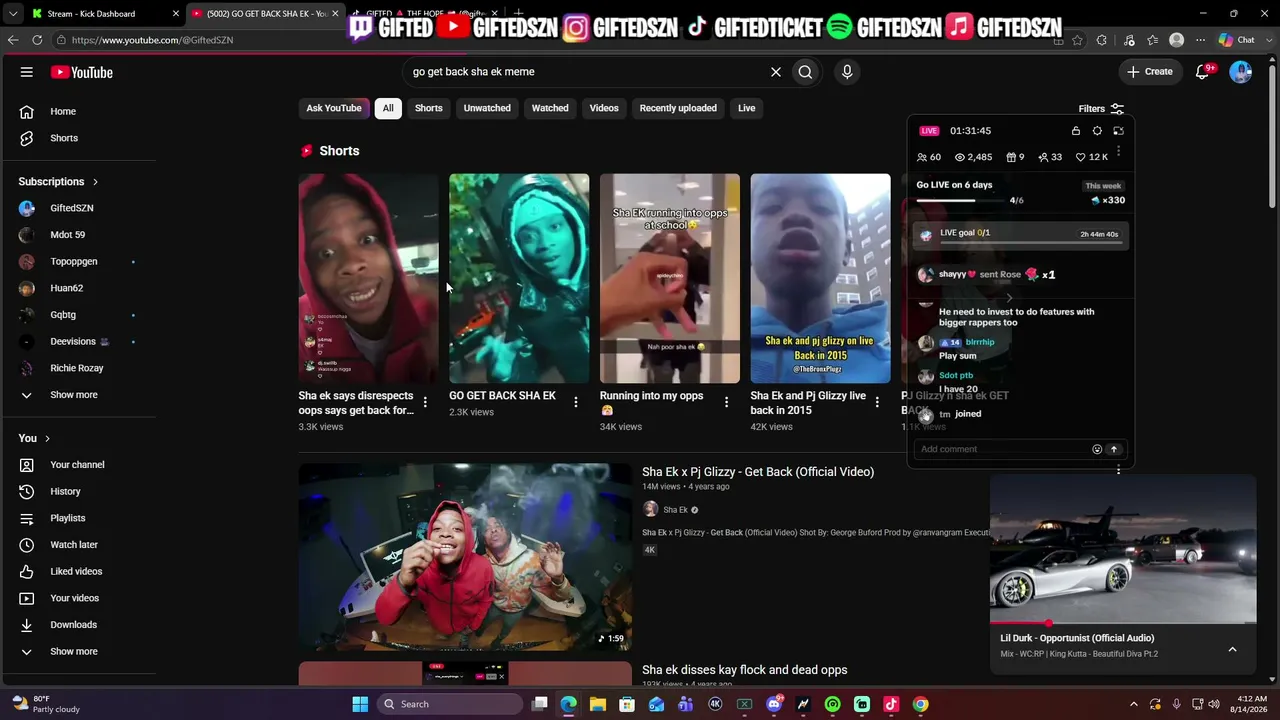Open Liked videos from the sidebar
The width and height of the screenshot is (1280, 720).
[x=76, y=571]
